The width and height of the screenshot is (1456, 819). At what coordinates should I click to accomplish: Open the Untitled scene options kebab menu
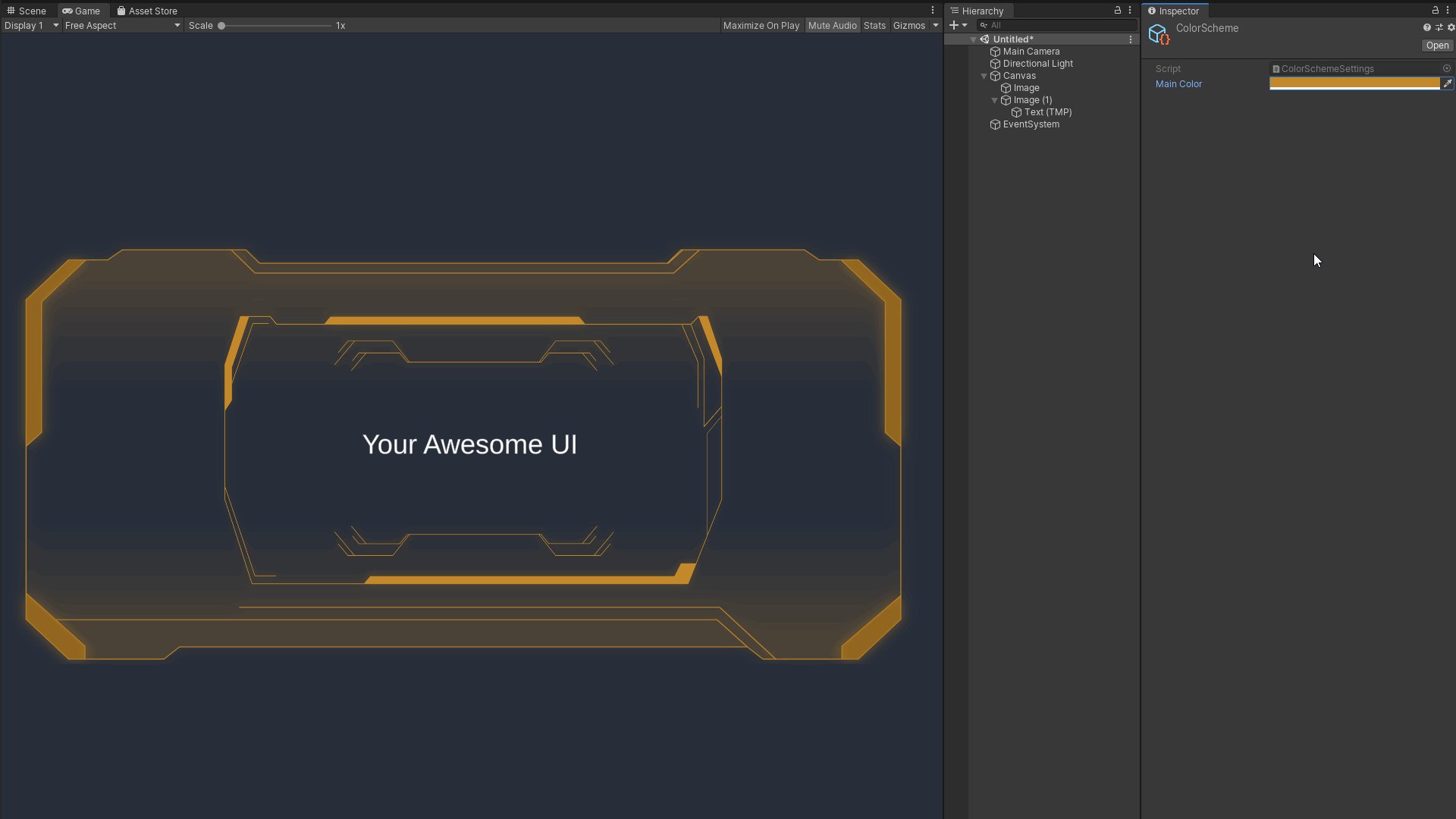coord(1130,39)
